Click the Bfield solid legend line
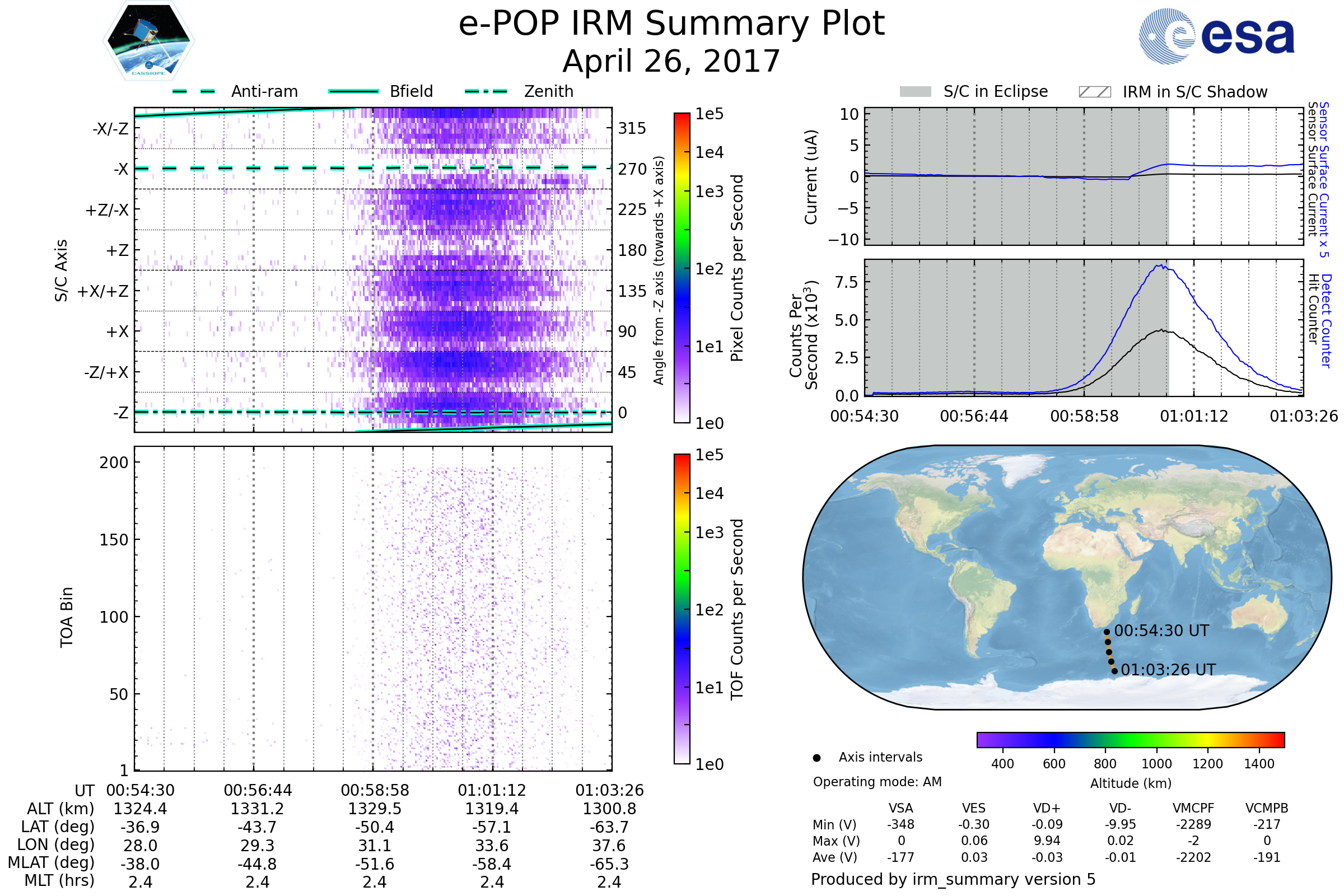The width and height of the screenshot is (1344, 896). coord(353,91)
